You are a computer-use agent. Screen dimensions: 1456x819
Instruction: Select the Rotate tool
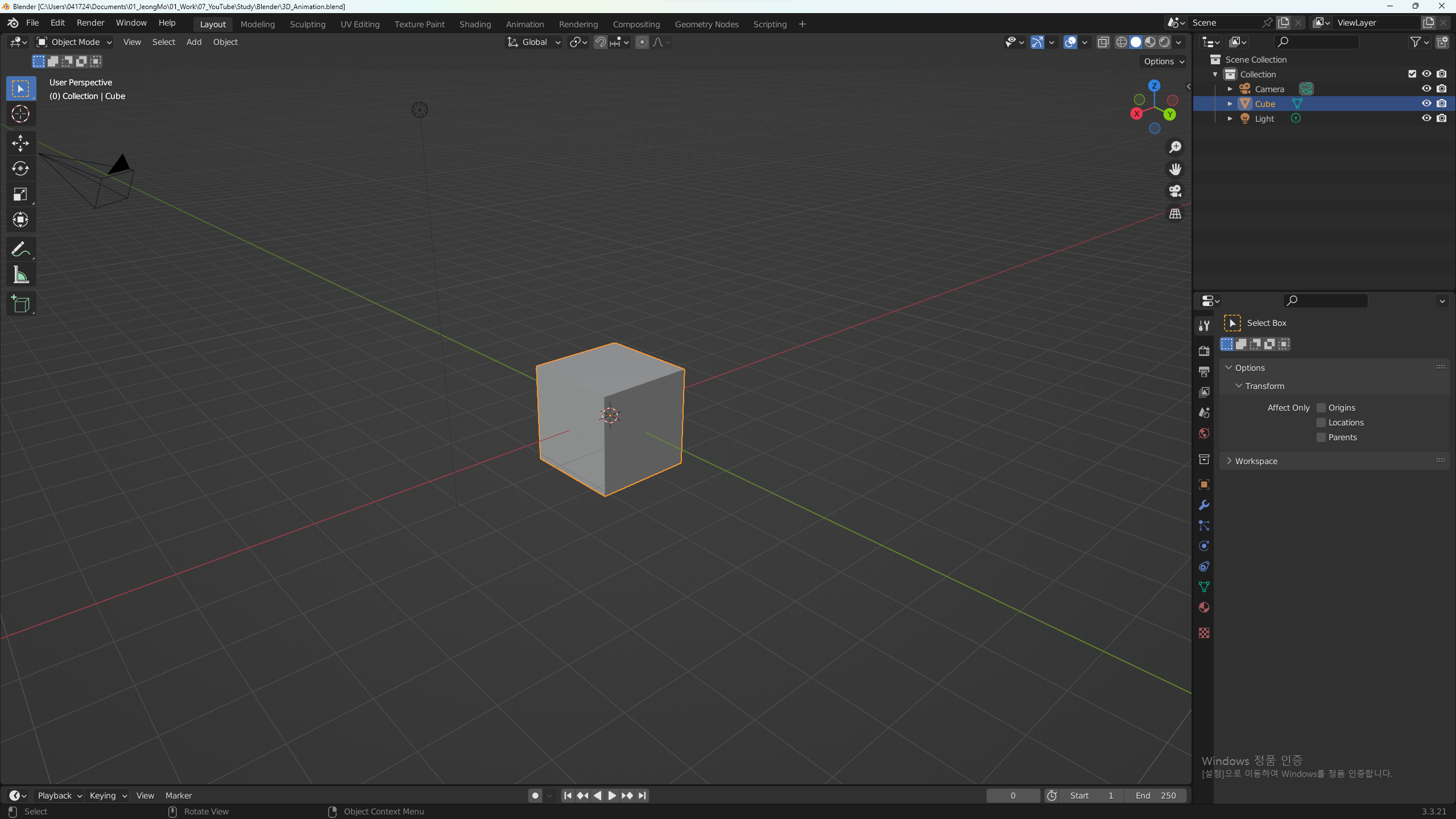pos(20,168)
